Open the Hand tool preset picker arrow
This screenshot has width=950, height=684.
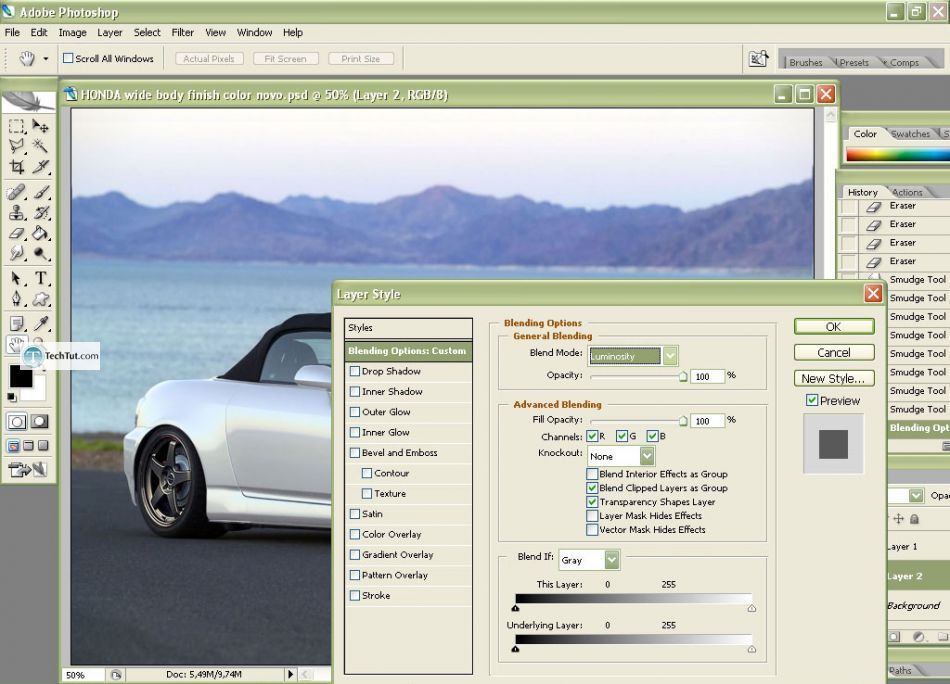point(45,59)
